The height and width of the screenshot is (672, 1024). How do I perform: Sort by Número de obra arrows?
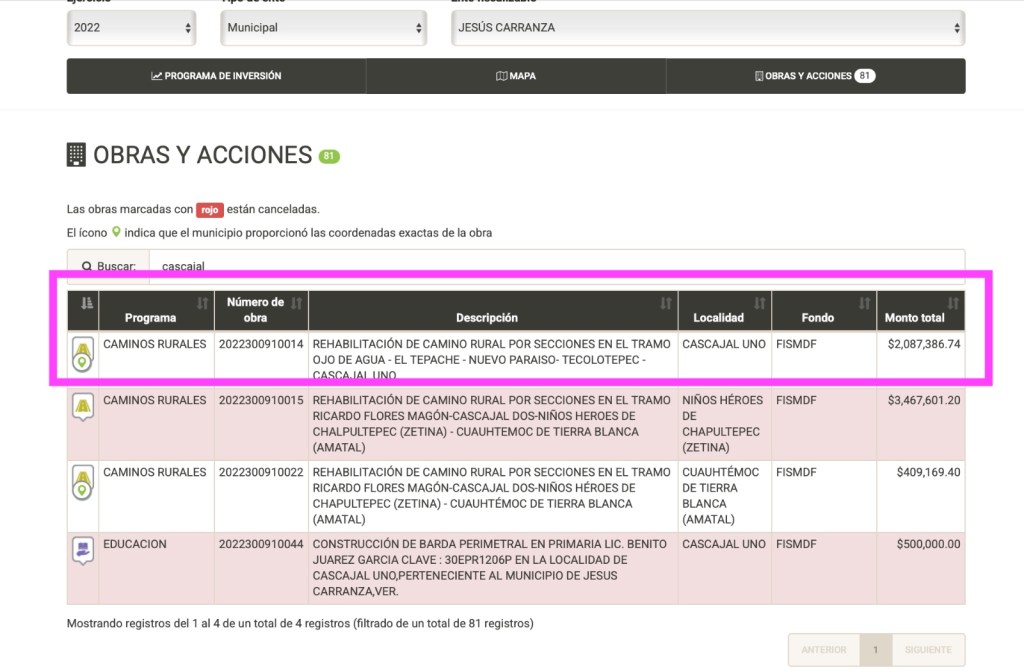296,304
